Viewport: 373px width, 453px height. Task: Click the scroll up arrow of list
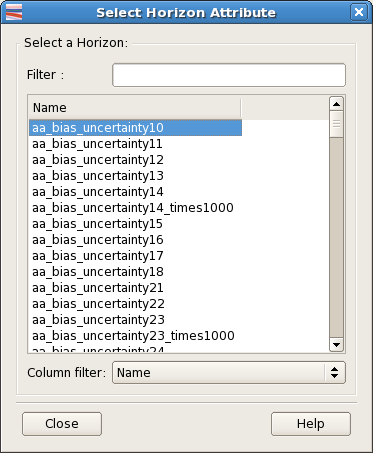[x=336, y=104]
